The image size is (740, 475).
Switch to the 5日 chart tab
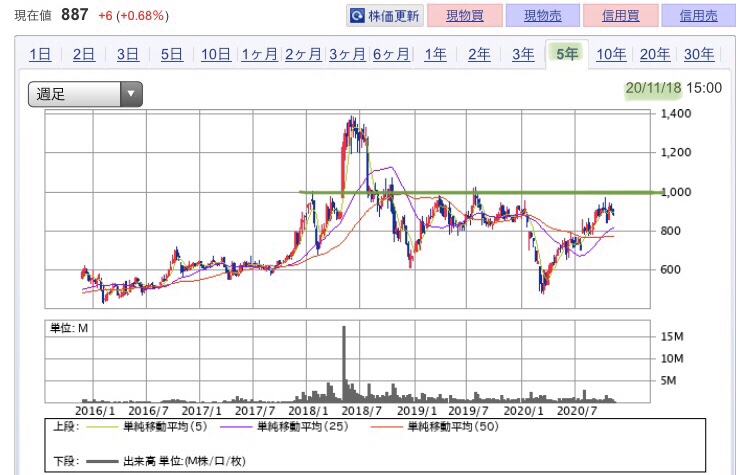pyautogui.click(x=171, y=54)
